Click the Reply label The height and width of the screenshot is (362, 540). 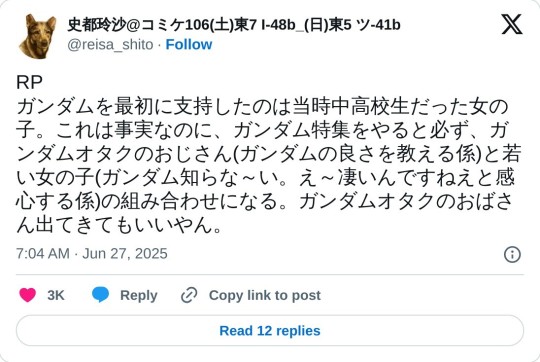[139, 296]
